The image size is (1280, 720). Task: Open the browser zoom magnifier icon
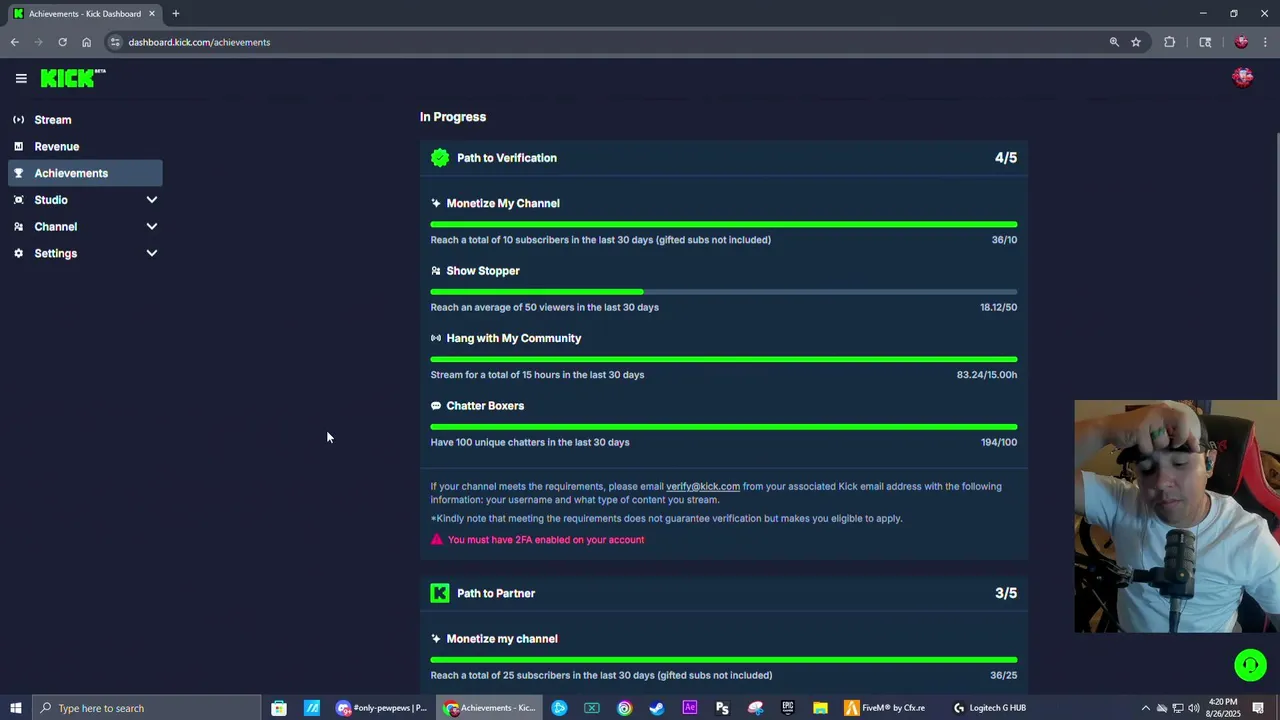[x=1114, y=42]
